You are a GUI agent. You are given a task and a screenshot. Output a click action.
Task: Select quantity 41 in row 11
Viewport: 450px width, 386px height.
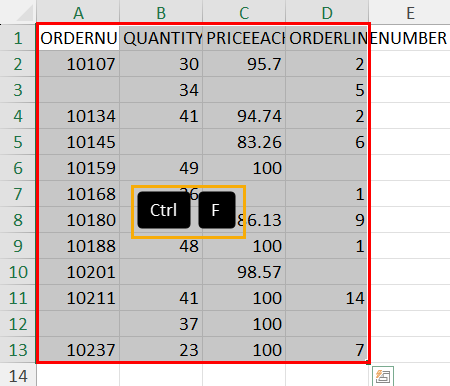(161, 298)
